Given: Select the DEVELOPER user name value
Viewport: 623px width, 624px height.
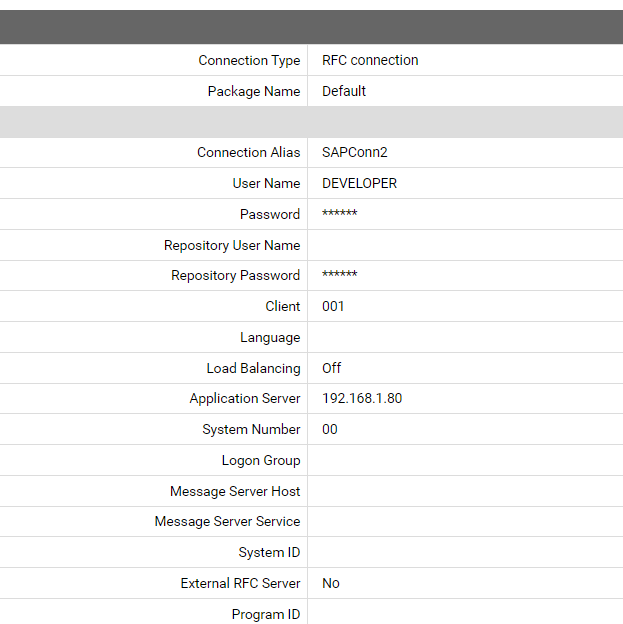Looking at the screenshot, I should (359, 183).
